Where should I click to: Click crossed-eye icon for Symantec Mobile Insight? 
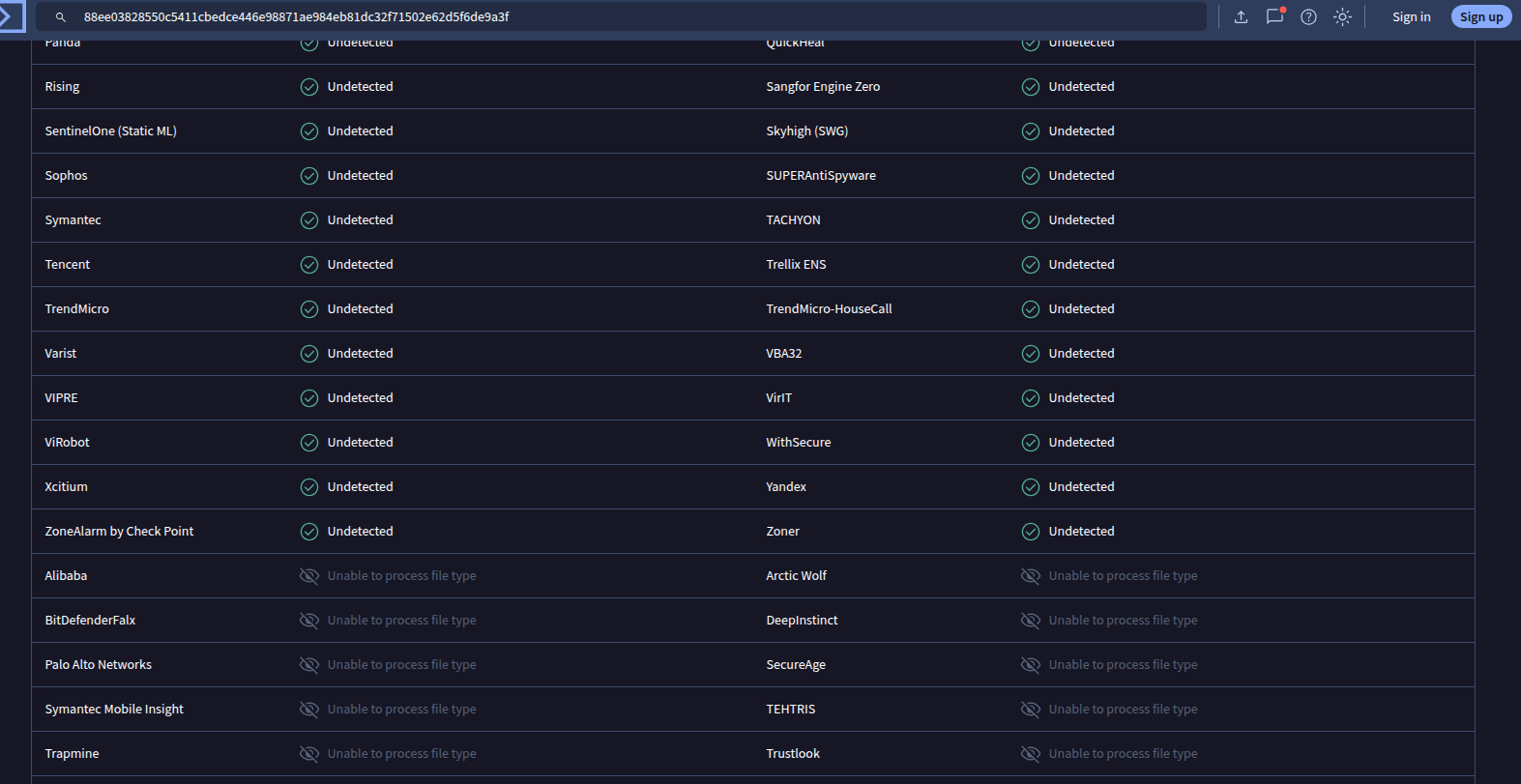309,710
